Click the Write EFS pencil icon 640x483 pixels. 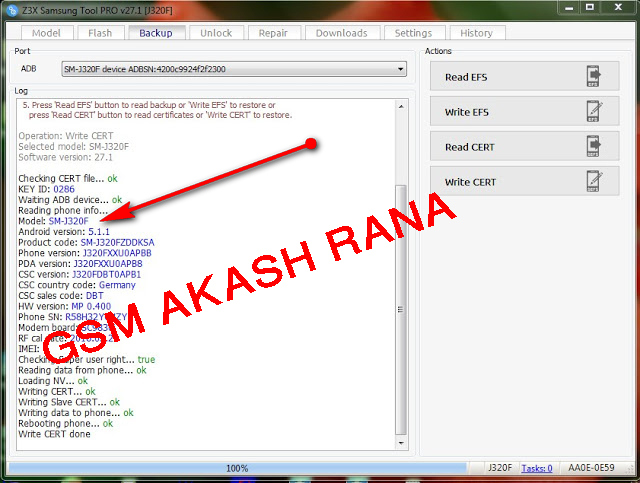coord(593,111)
